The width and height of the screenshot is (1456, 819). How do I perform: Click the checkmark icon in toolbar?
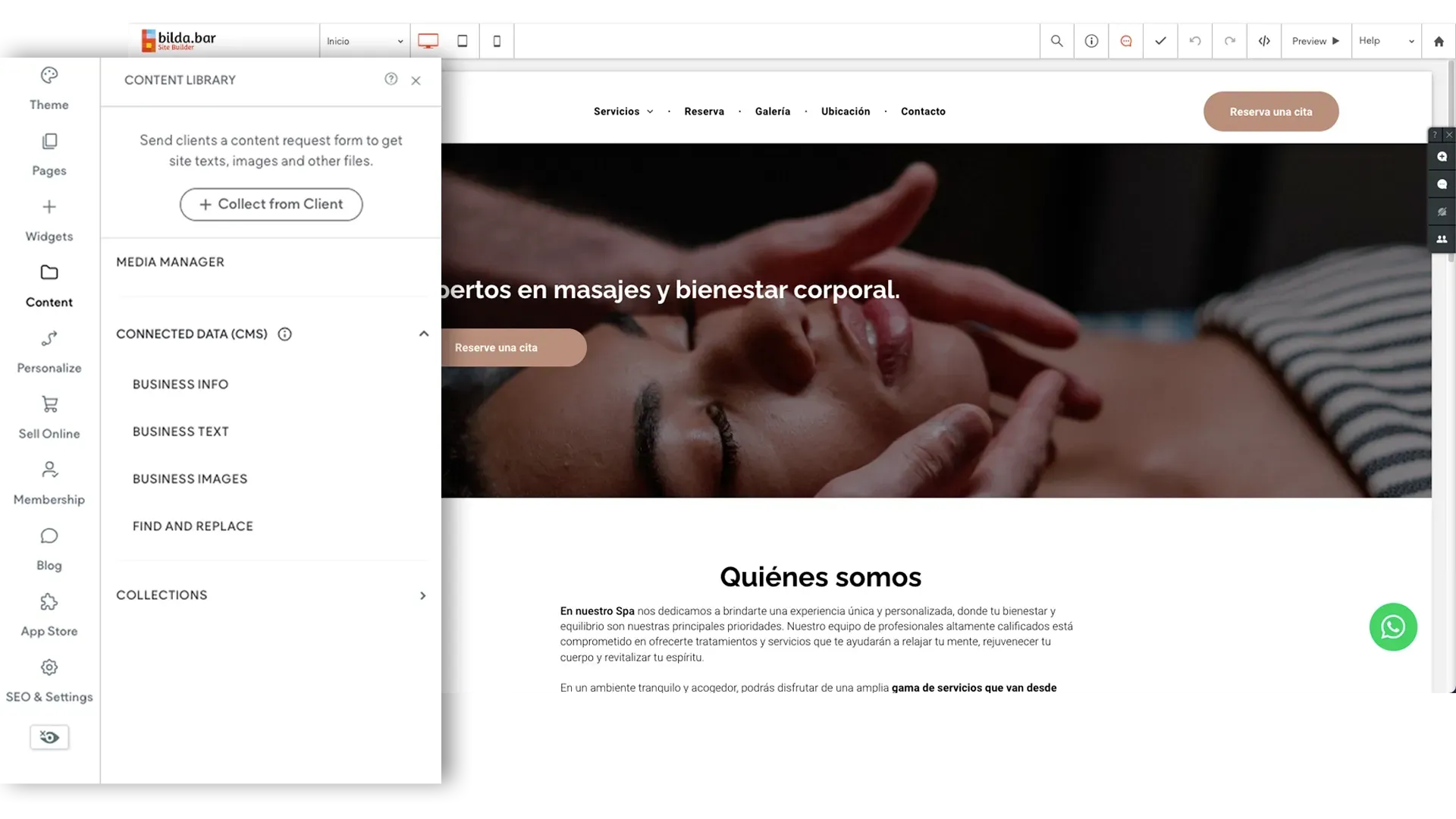(x=1160, y=41)
